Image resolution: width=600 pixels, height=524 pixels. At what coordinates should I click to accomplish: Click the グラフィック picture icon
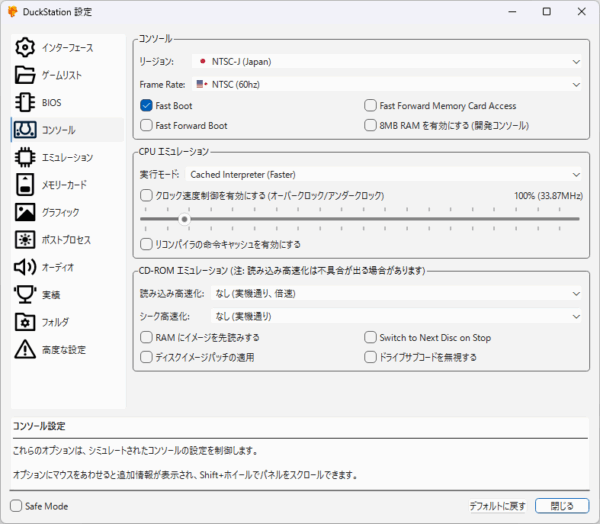25,212
